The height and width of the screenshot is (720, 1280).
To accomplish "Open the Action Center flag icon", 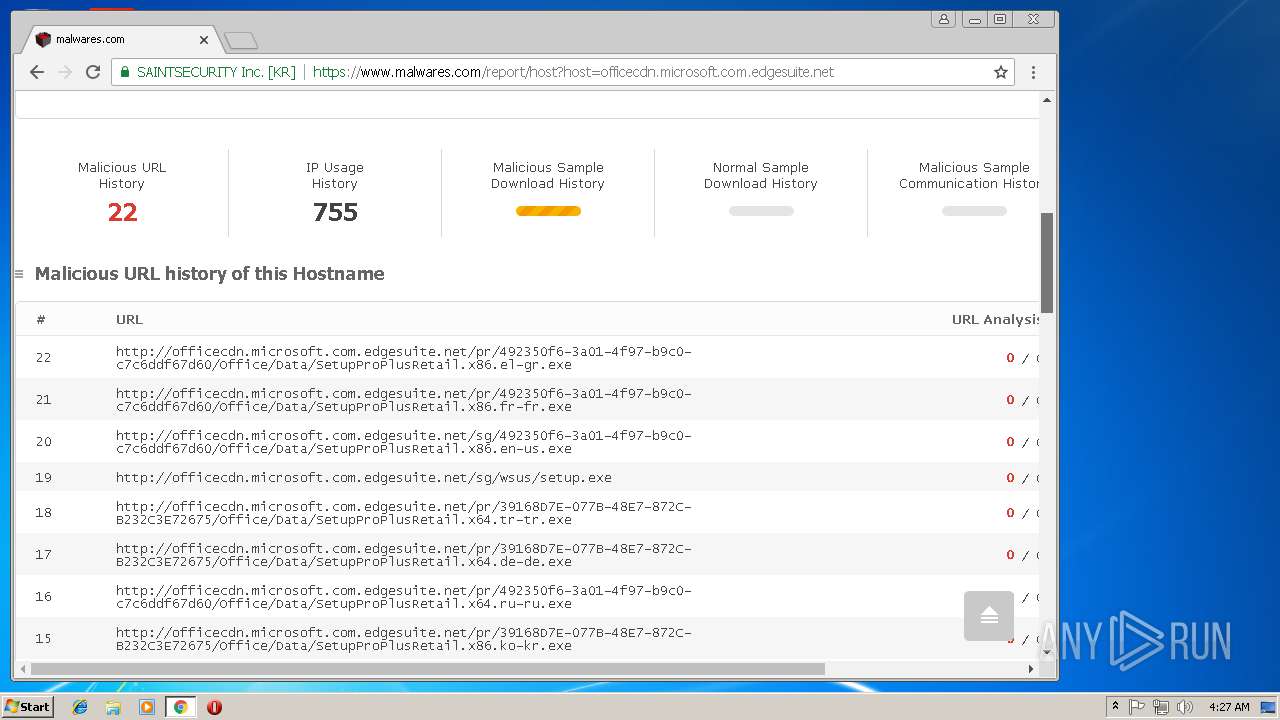I will (x=1137, y=707).
